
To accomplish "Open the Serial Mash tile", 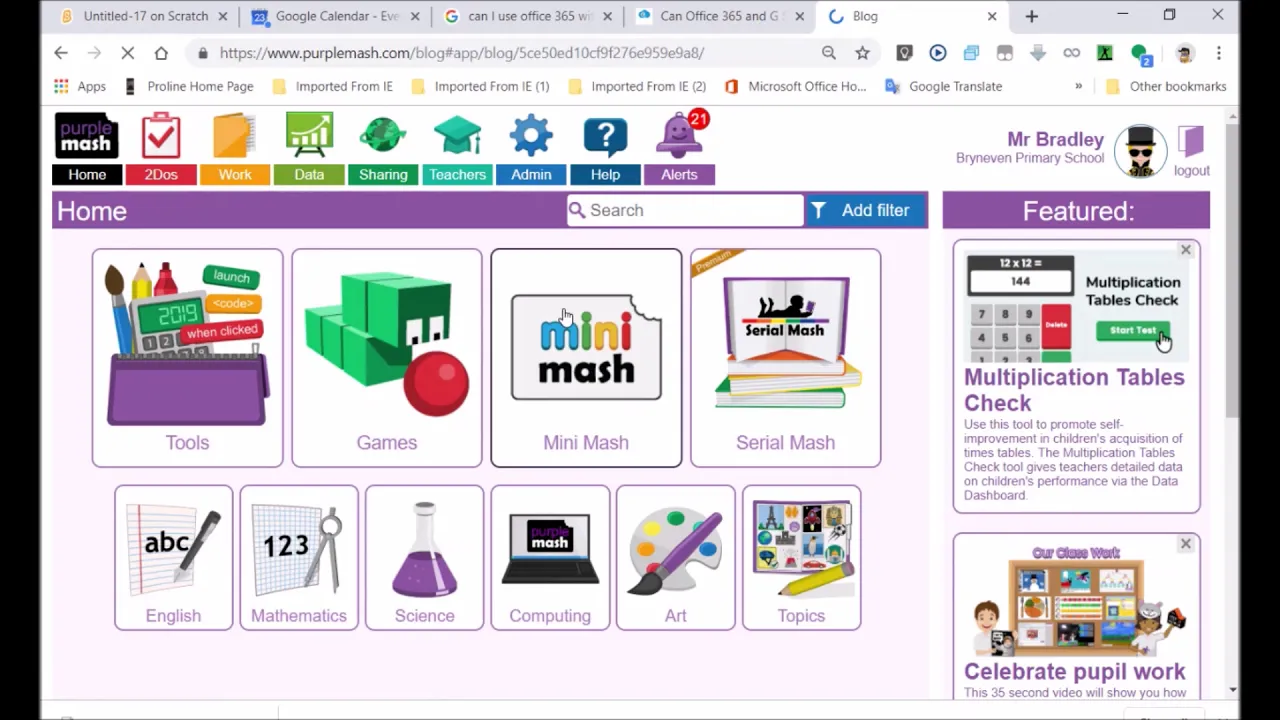I will pyautogui.click(x=785, y=358).
